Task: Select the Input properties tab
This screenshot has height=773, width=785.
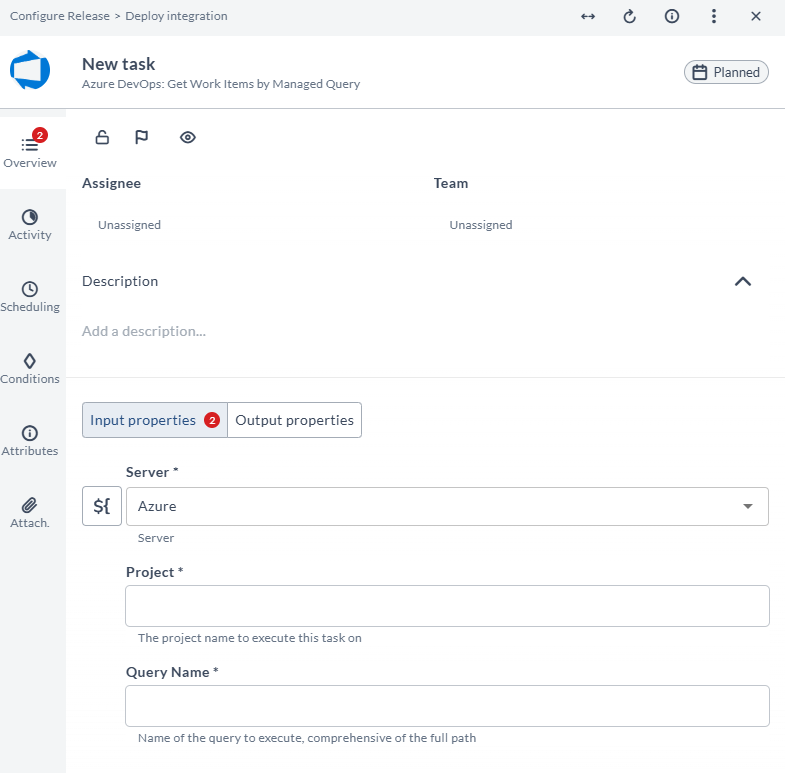Action: (x=154, y=420)
